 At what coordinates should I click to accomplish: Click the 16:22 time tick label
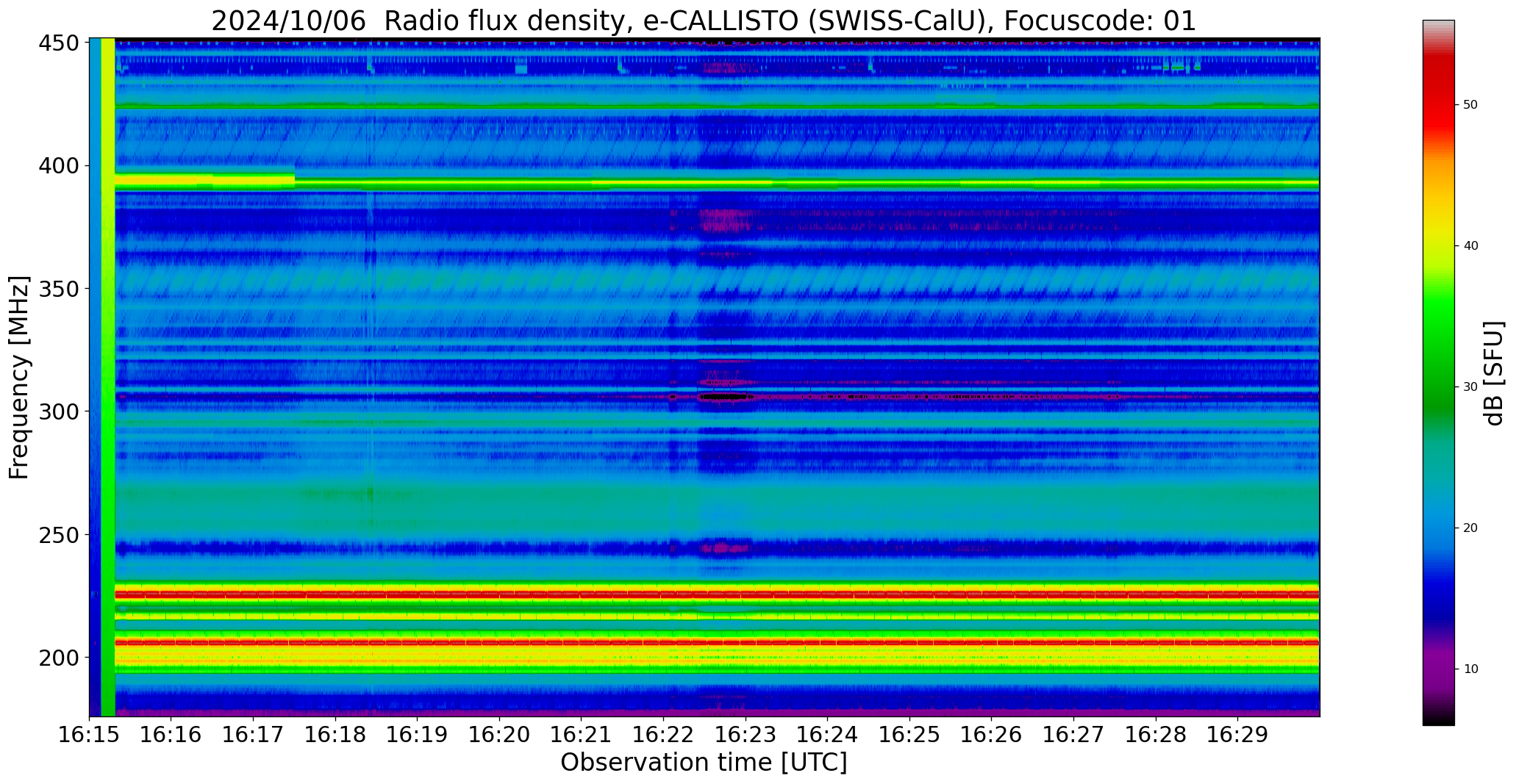point(664,735)
